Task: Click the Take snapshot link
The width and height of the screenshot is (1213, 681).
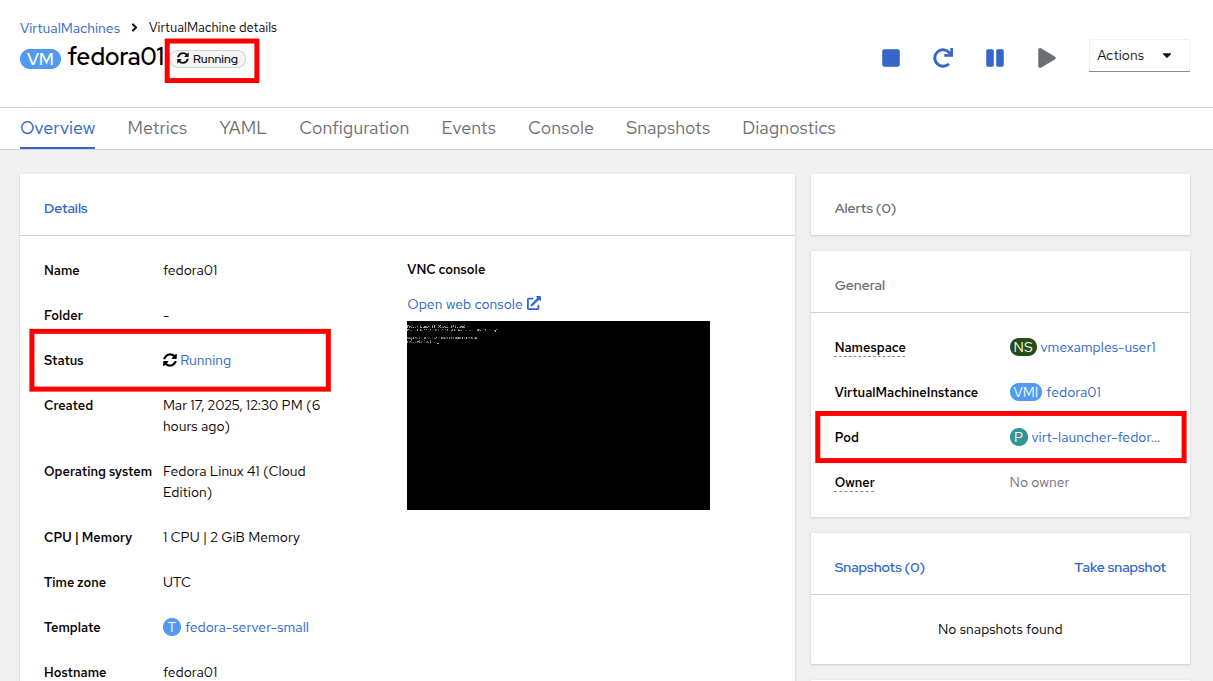Action: click(x=1119, y=567)
